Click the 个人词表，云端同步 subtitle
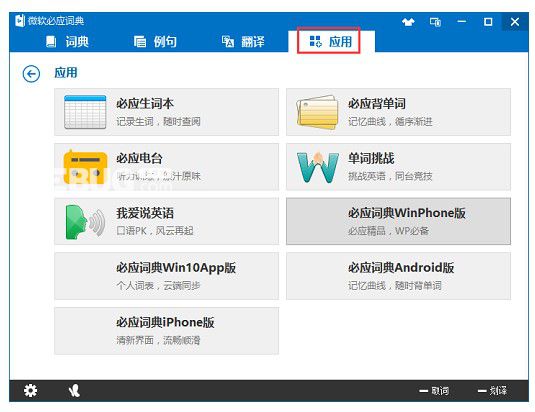Viewport: 535px width, 412px height. click(158, 285)
